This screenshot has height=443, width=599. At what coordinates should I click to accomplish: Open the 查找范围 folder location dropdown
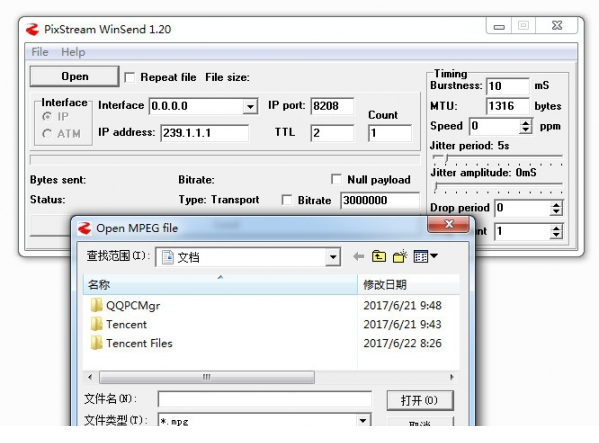[333, 257]
